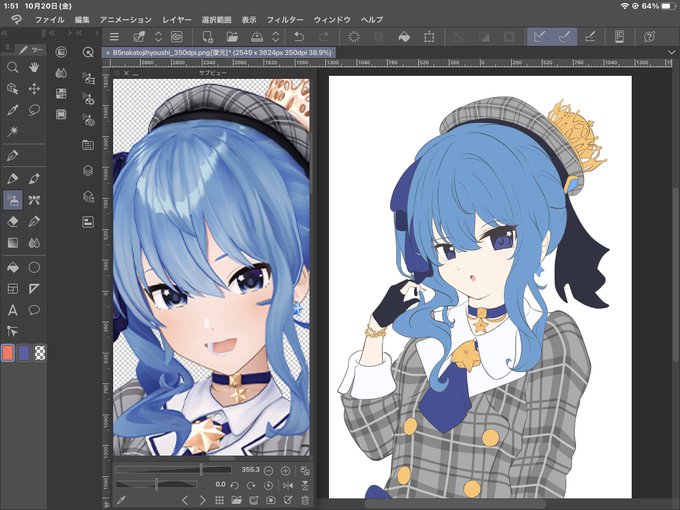The image size is (680, 510).
Task: Rotate the Sub View image left
Action: click(235, 485)
